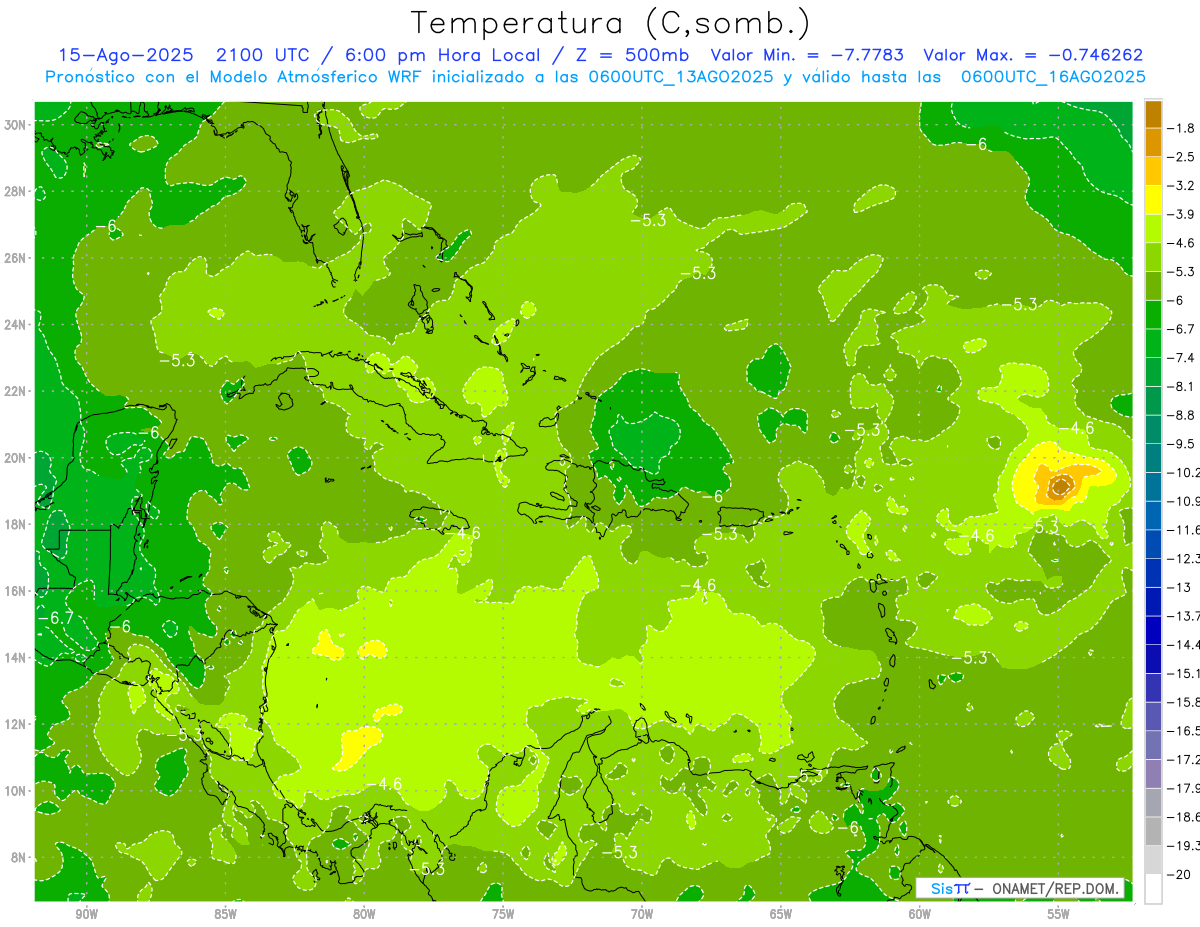Screen dimensions: 1200x927
Task: Click the '-9.5' colorbar value label
Action: (1182, 443)
